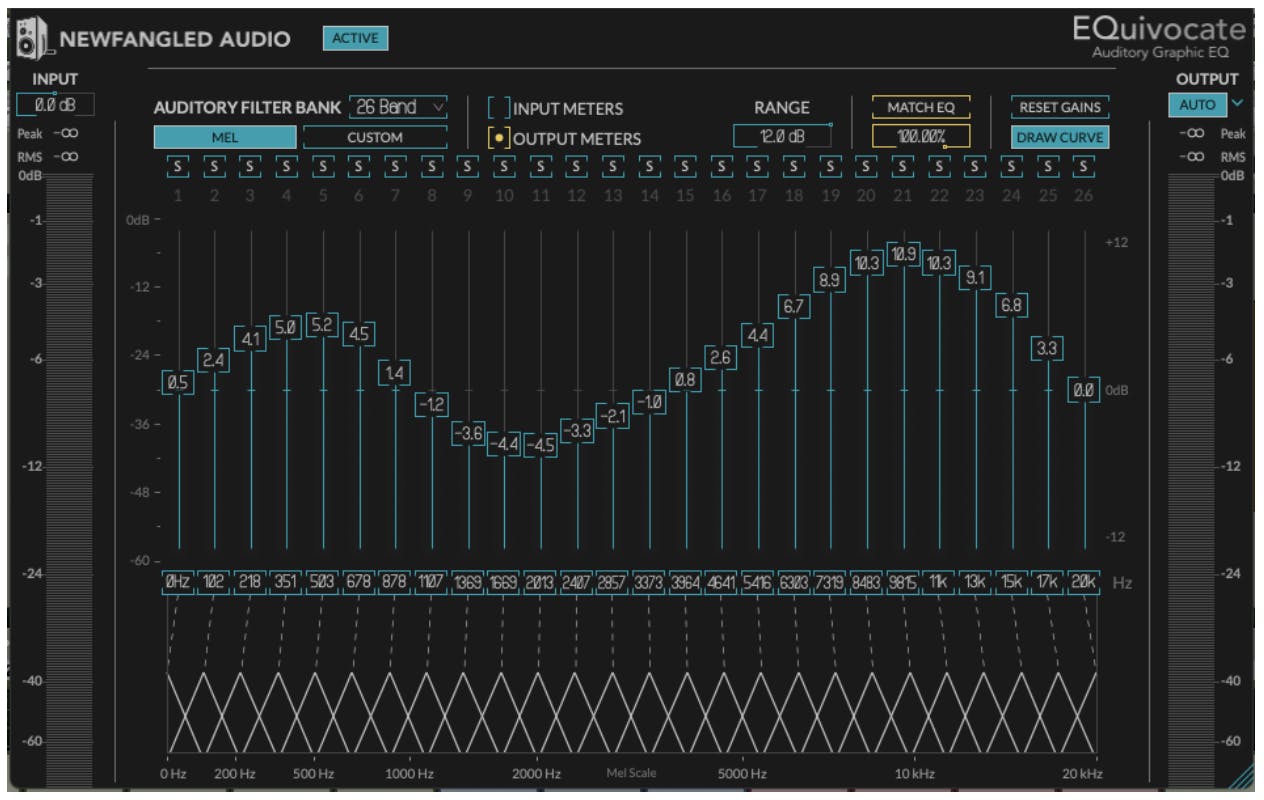1264x800 pixels.
Task: Switch to the CUSTOM scale tab
Action: (x=375, y=138)
